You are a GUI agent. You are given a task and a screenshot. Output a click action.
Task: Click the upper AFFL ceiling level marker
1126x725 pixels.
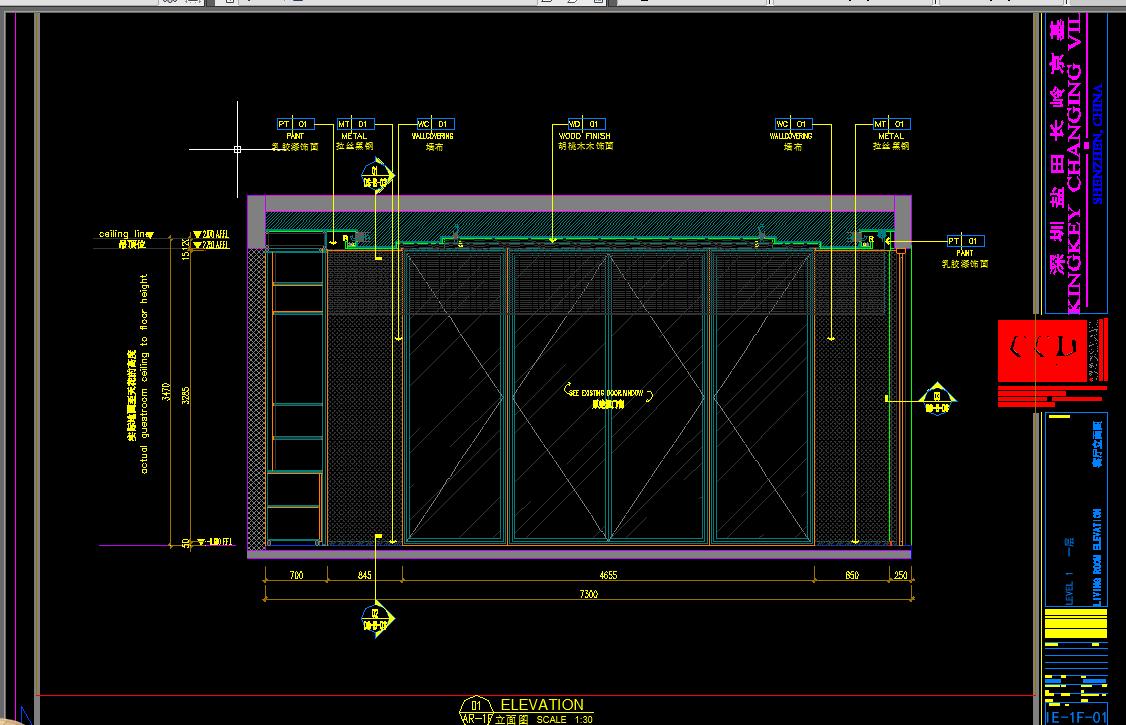coord(211,234)
